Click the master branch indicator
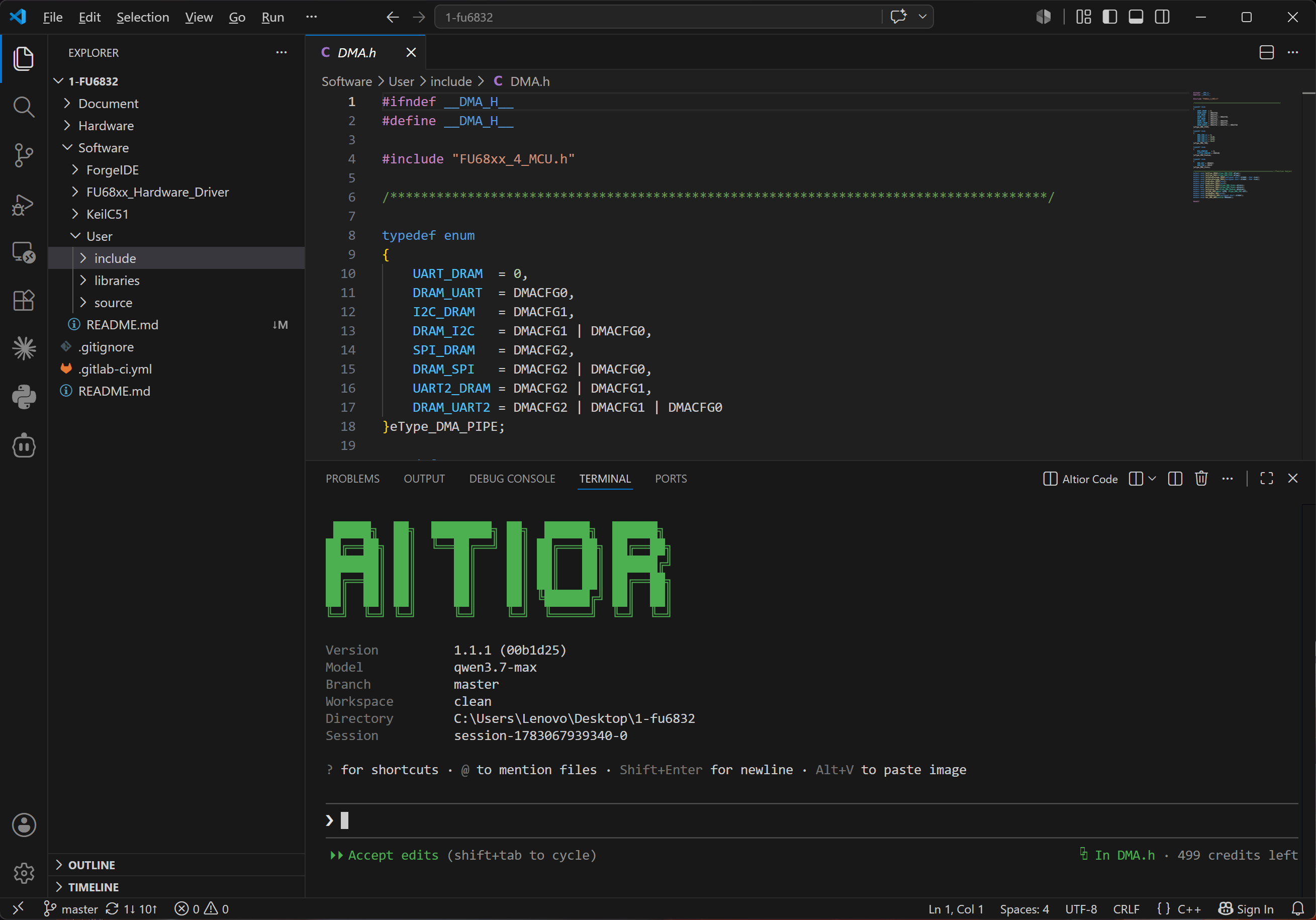 point(71,909)
